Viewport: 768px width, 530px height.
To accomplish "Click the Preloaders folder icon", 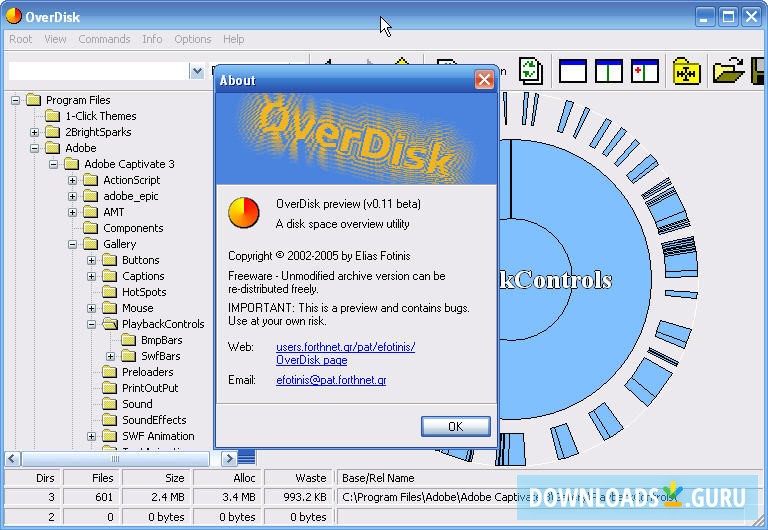I will click(110, 372).
